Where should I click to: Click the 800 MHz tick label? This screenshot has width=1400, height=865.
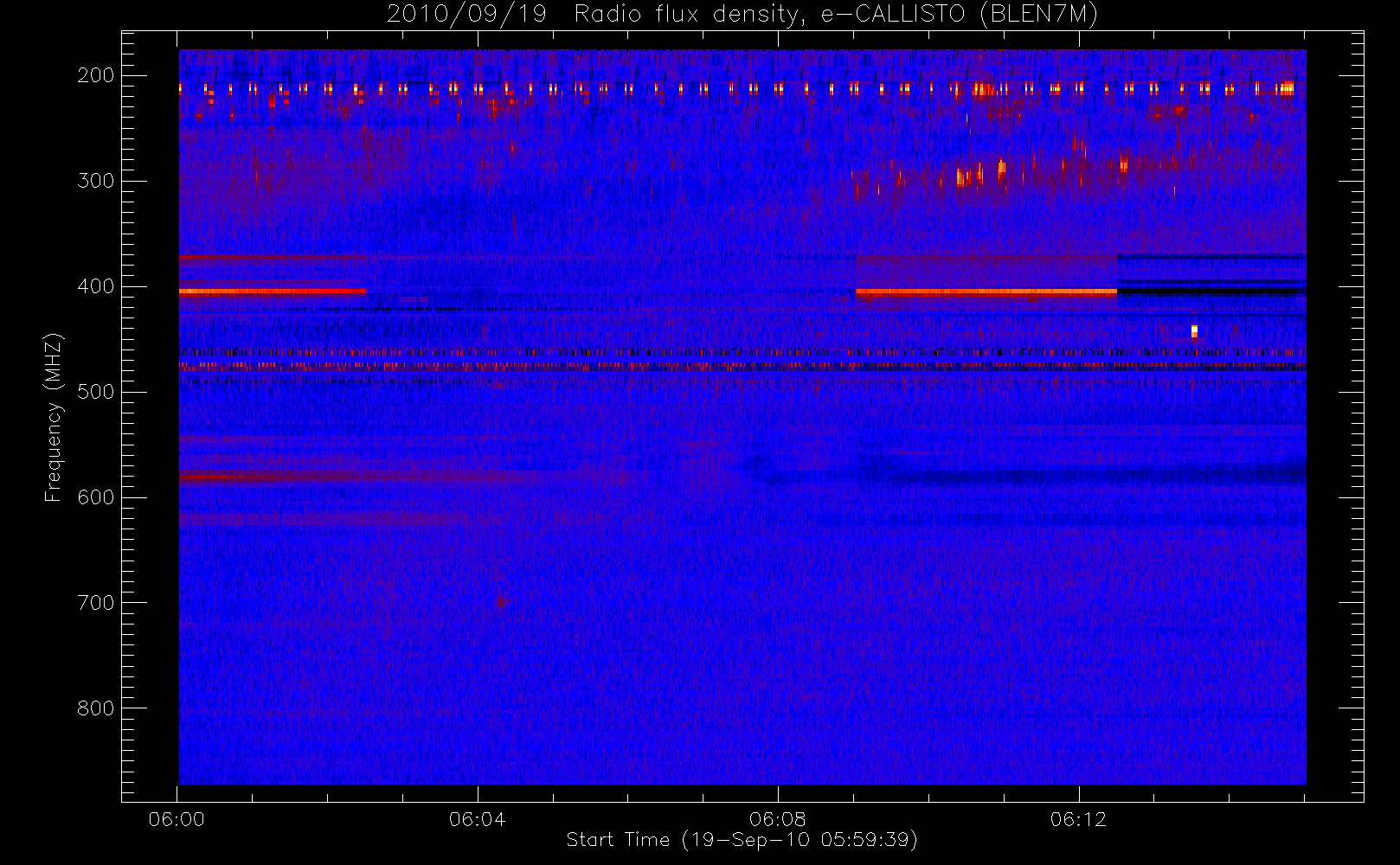point(96,708)
